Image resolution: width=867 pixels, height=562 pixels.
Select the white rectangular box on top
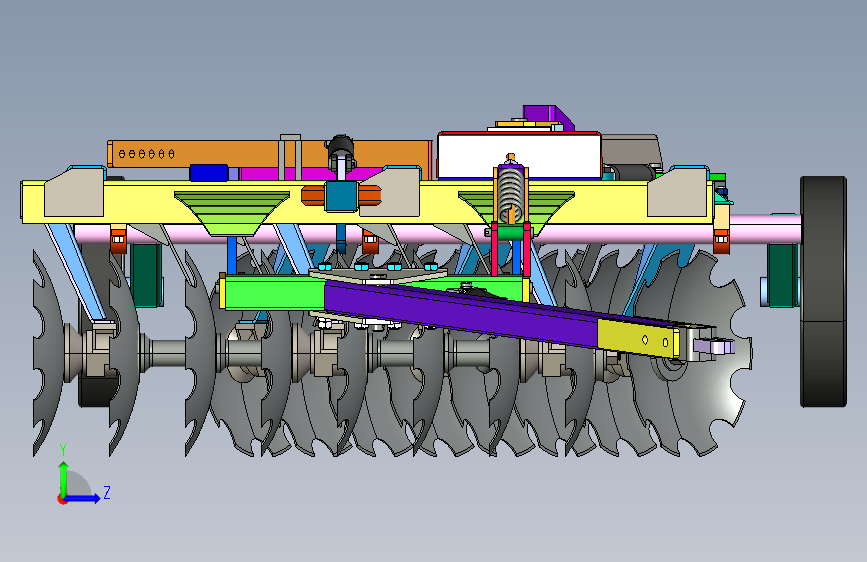click(519, 155)
